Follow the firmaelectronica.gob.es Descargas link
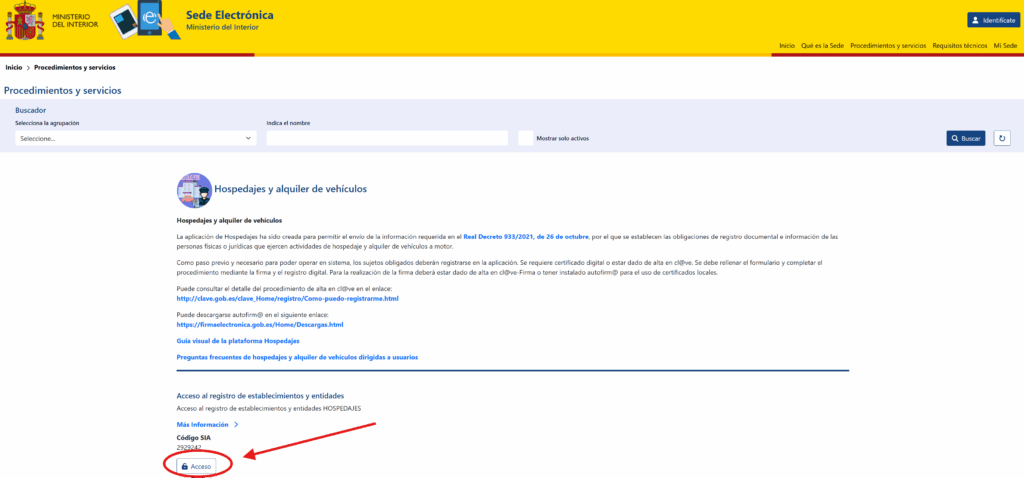The height and width of the screenshot is (478, 1024). (259, 324)
